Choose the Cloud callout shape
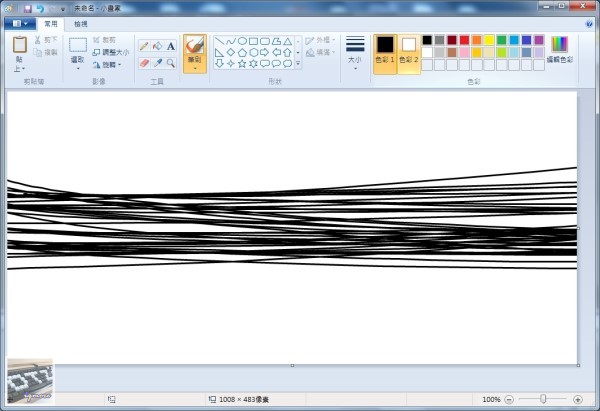 coord(287,64)
